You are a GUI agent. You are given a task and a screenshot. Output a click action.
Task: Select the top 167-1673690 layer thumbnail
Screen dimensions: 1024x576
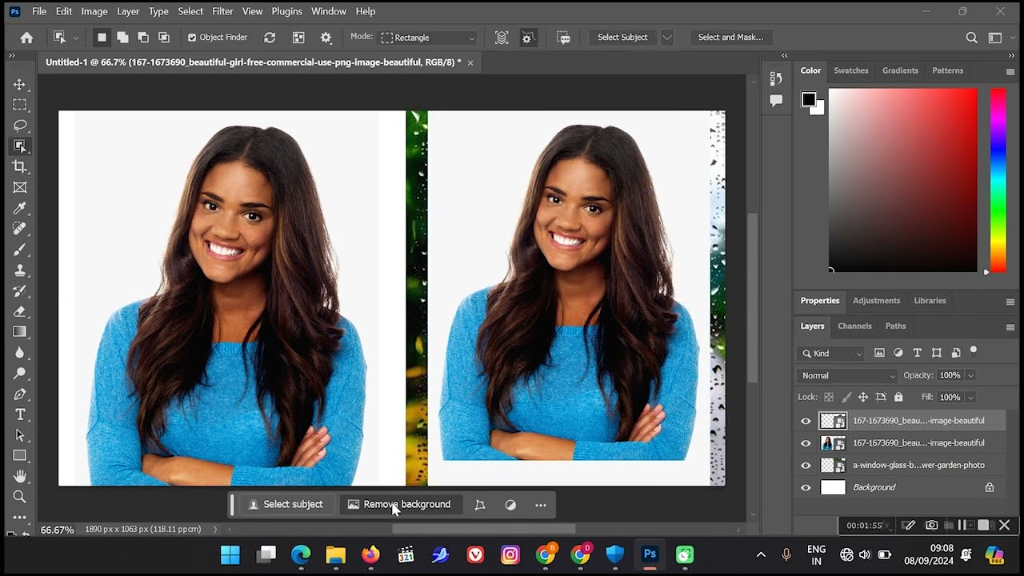coord(833,420)
